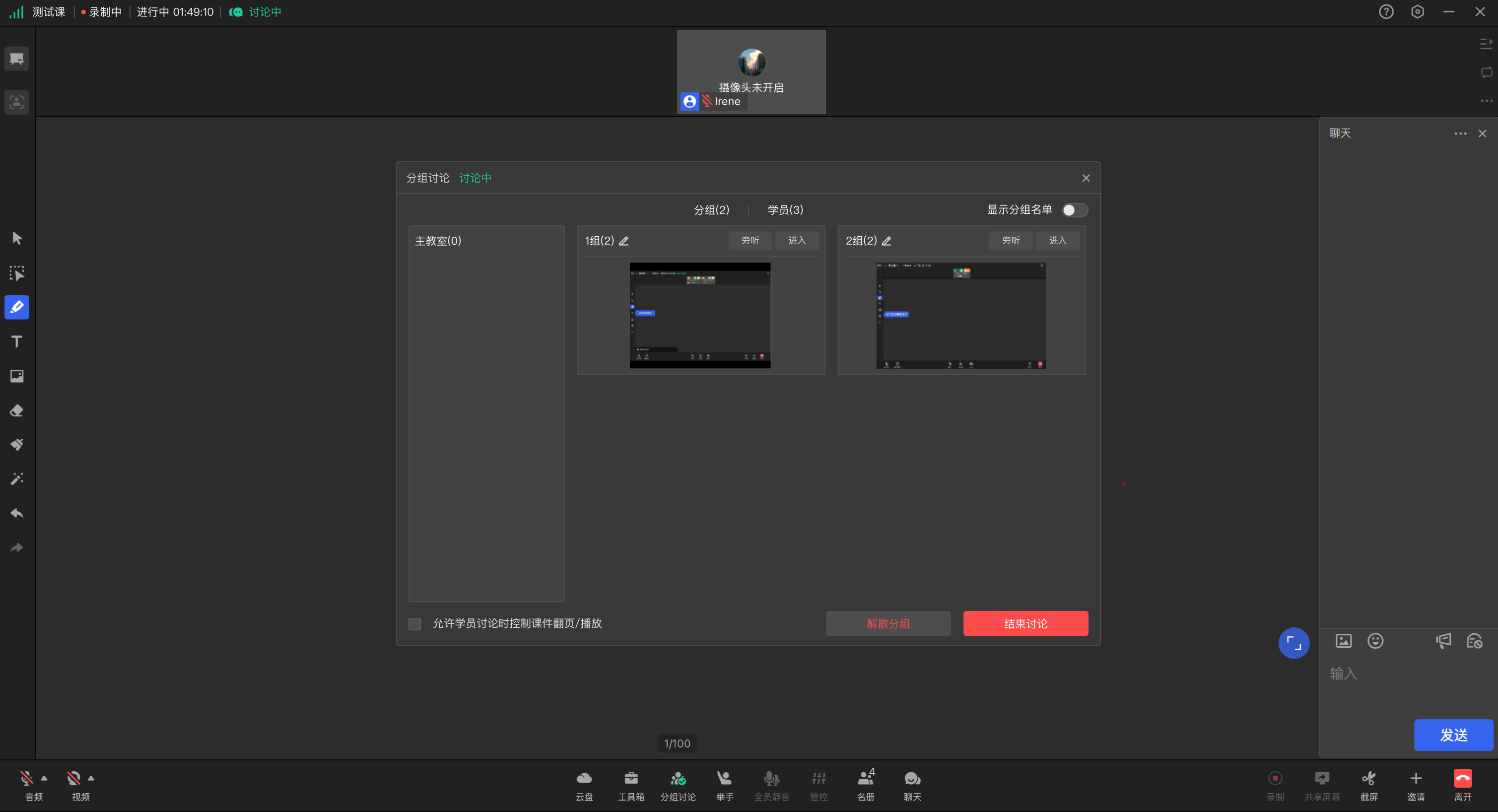The image size is (1498, 812).
Task: Select the eraser tool in left toolbar
Action: (x=17, y=410)
